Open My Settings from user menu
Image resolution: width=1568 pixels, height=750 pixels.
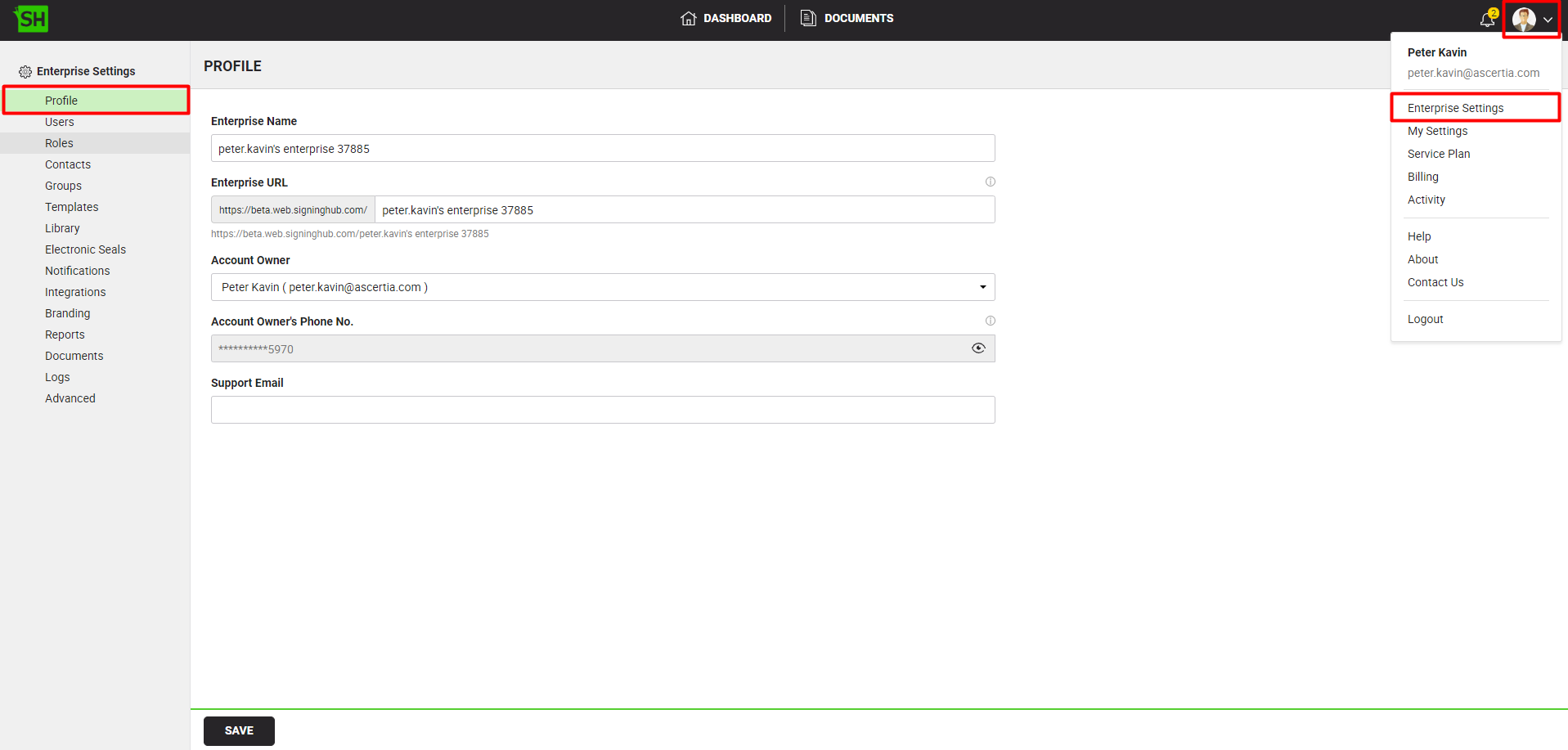pyautogui.click(x=1437, y=131)
